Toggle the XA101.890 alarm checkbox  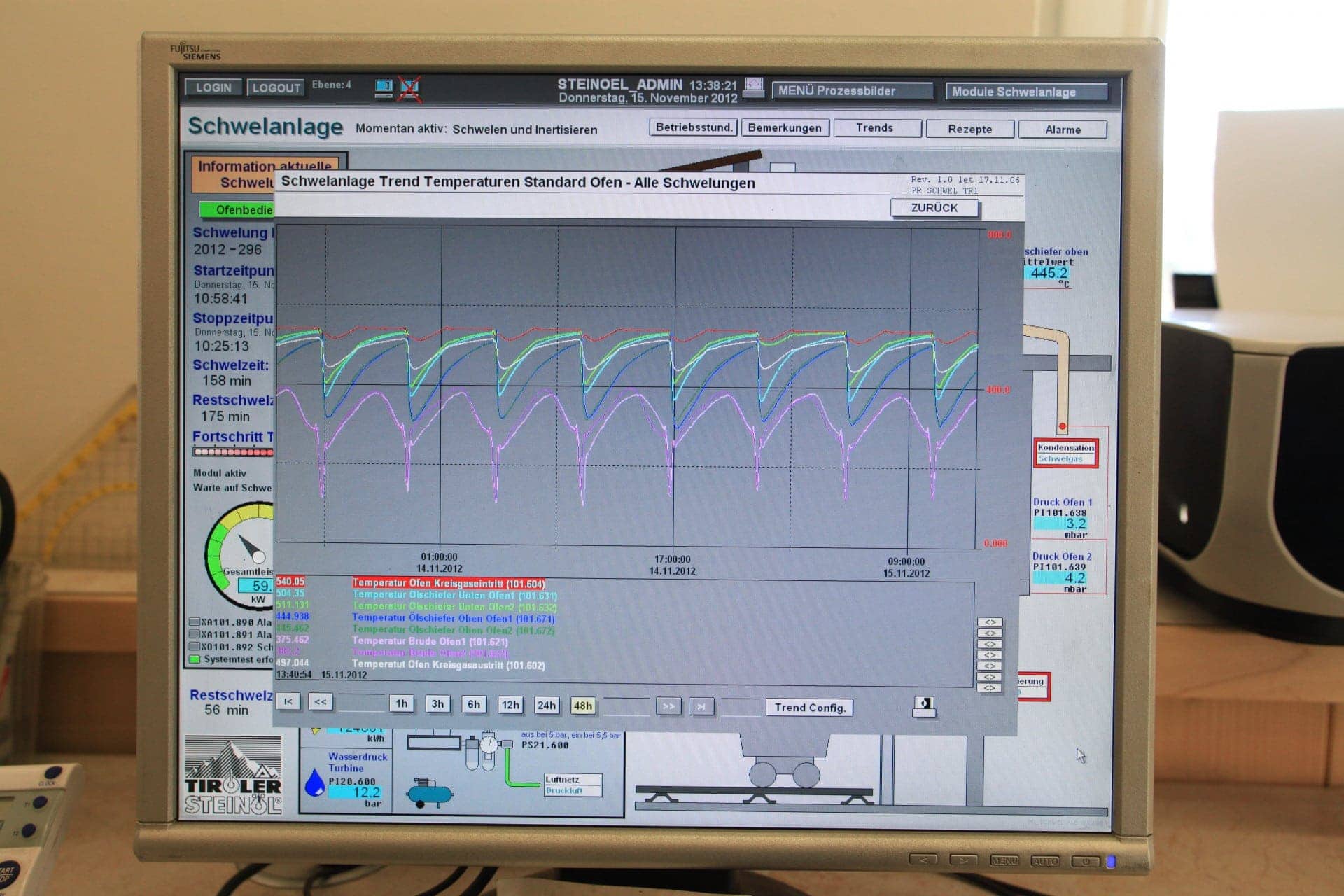coord(195,622)
